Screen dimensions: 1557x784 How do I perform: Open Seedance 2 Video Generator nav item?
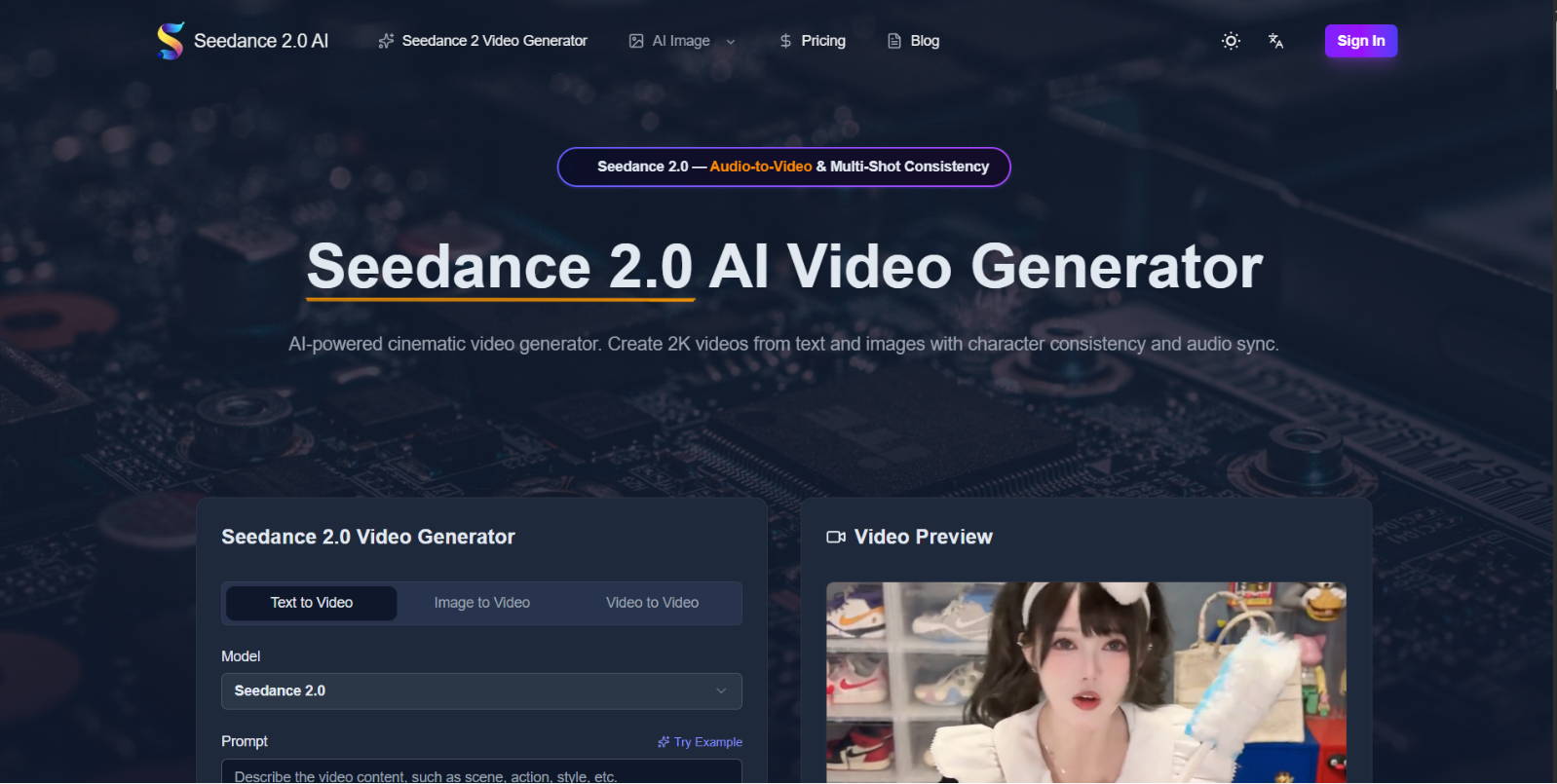[483, 41]
